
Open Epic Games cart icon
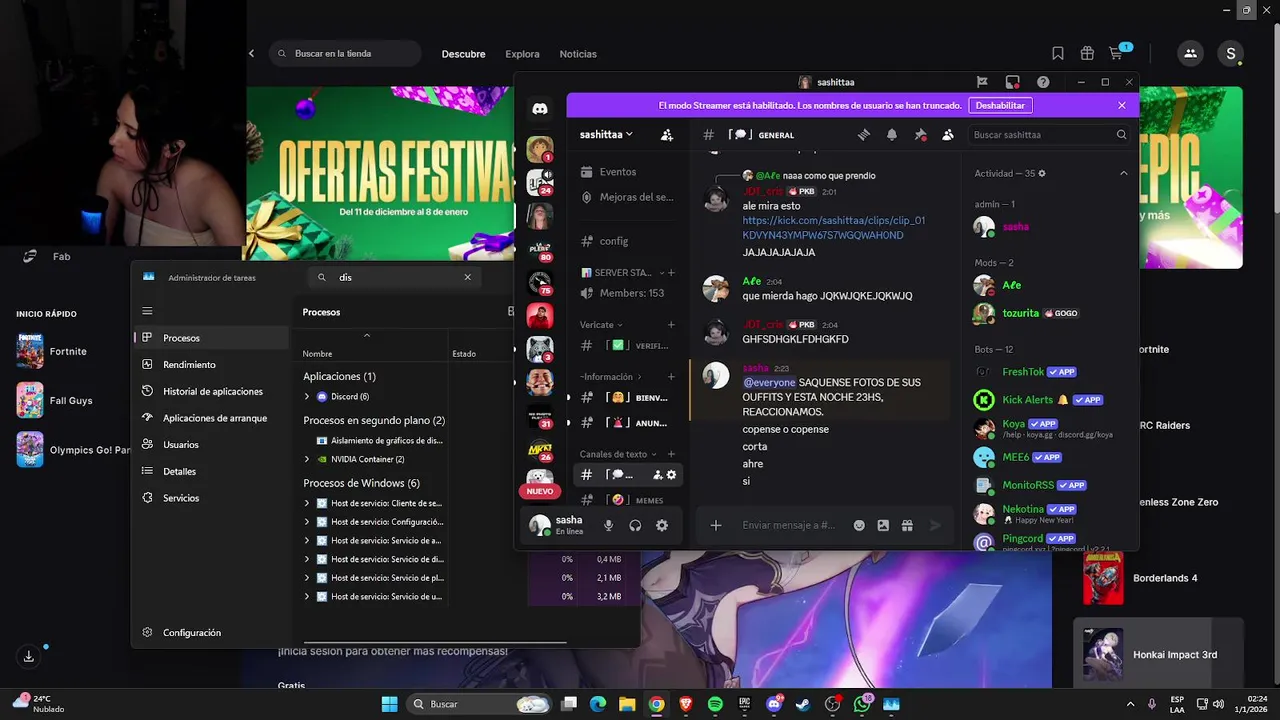click(x=1116, y=54)
